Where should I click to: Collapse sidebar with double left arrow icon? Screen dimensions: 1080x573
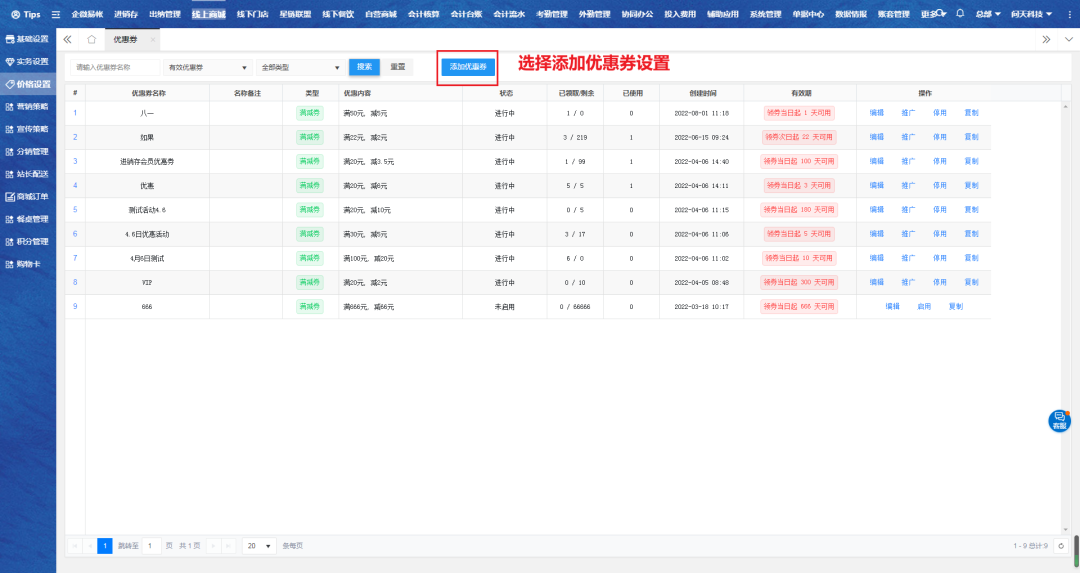click(67, 39)
